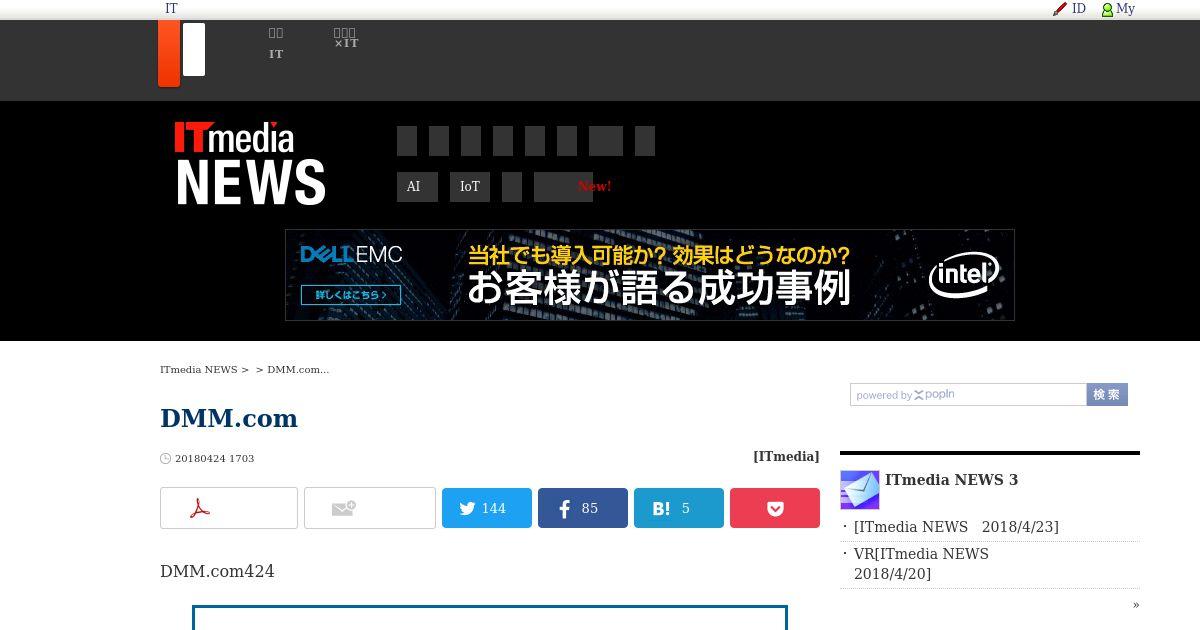Click the IT link at top left
Viewport: 1200px width, 630px height.
(x=171, y=9)
